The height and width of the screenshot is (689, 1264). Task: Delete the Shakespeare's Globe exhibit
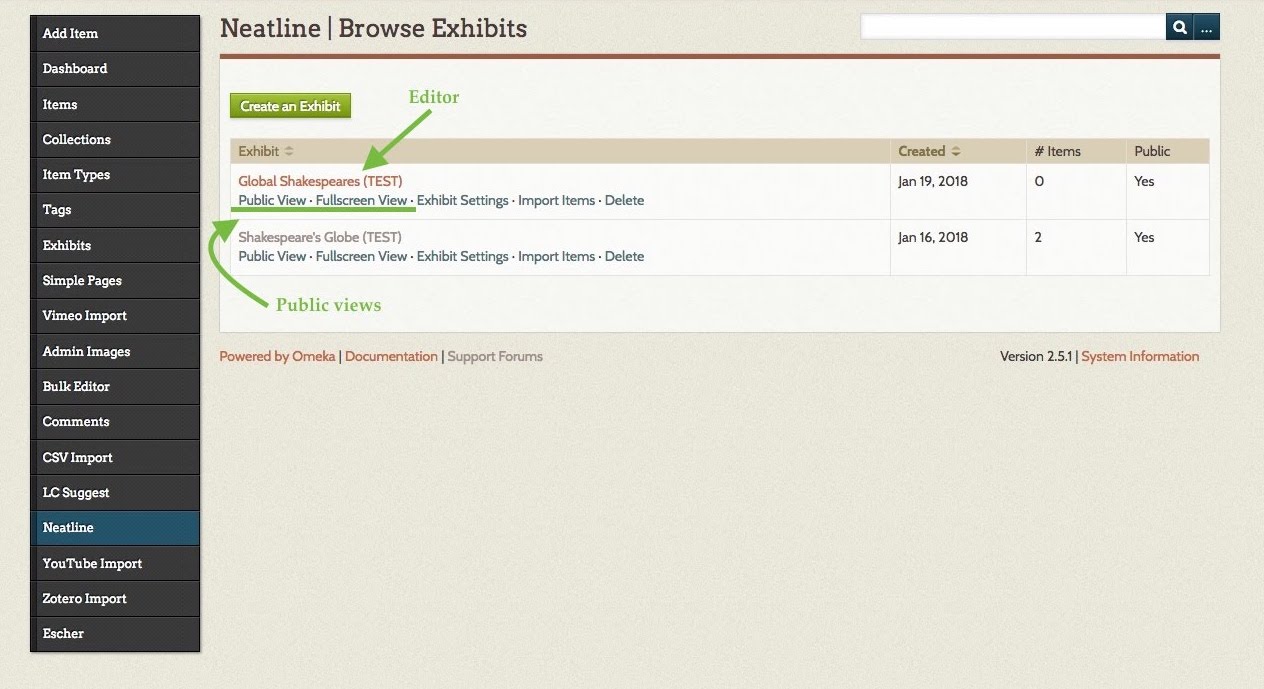click(x=624, y=256)
